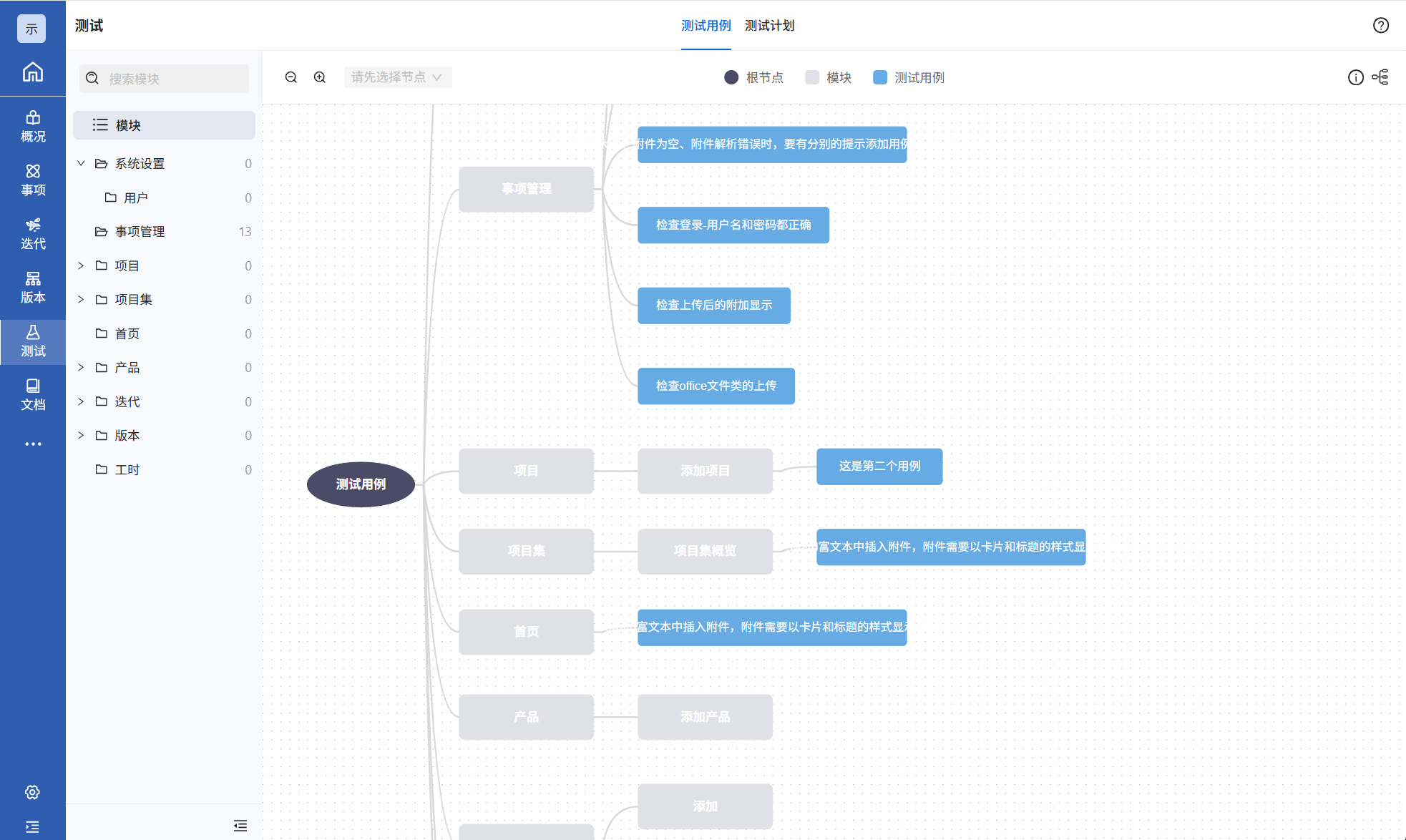Collapse module panel with bottom indent icon
This screenshot has width=1406, height=840.
click(x=240, y=826)
